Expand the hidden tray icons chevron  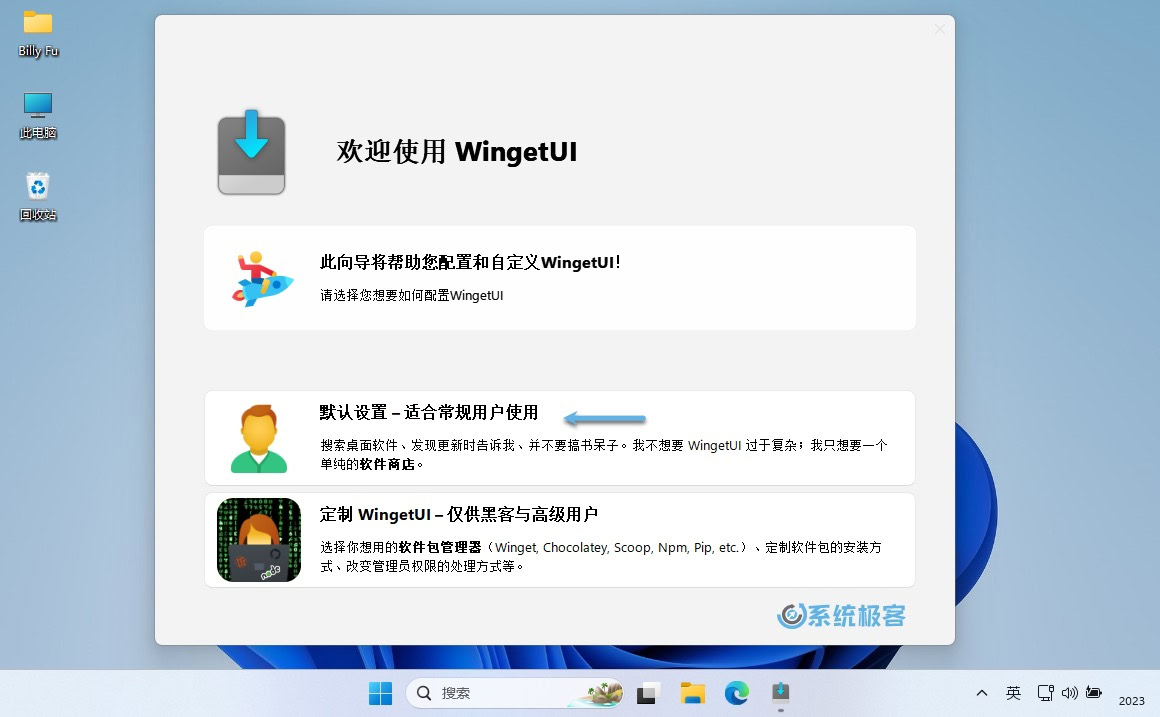coord(981,692)
